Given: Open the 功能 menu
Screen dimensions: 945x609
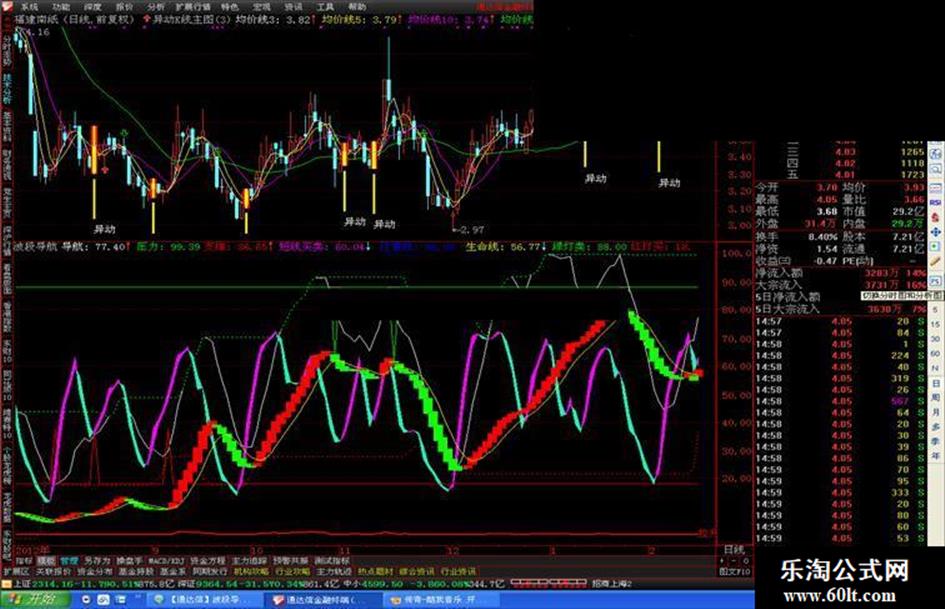Looking at the screenshot, I should [x=61, y=7].
